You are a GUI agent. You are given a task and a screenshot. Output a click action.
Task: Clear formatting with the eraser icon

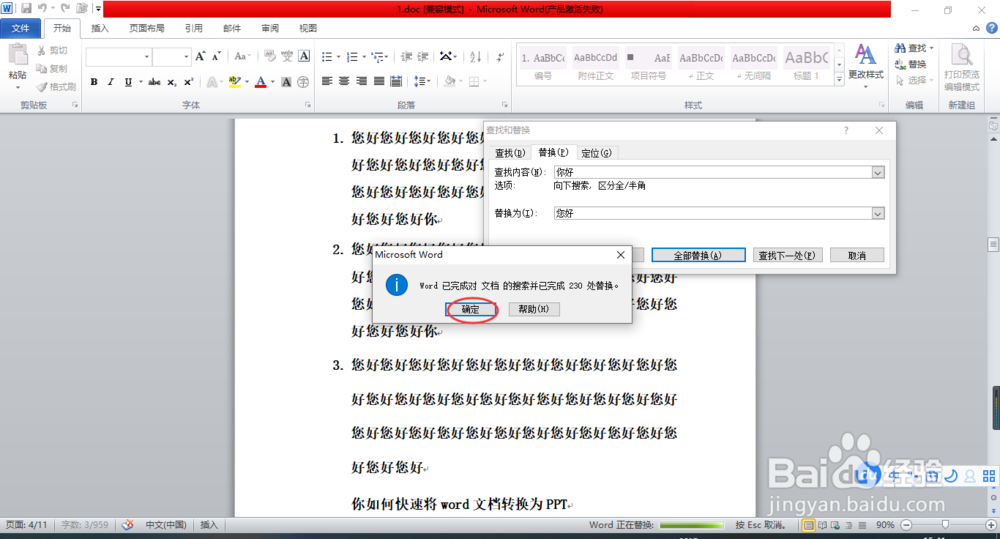coord(270,56)
